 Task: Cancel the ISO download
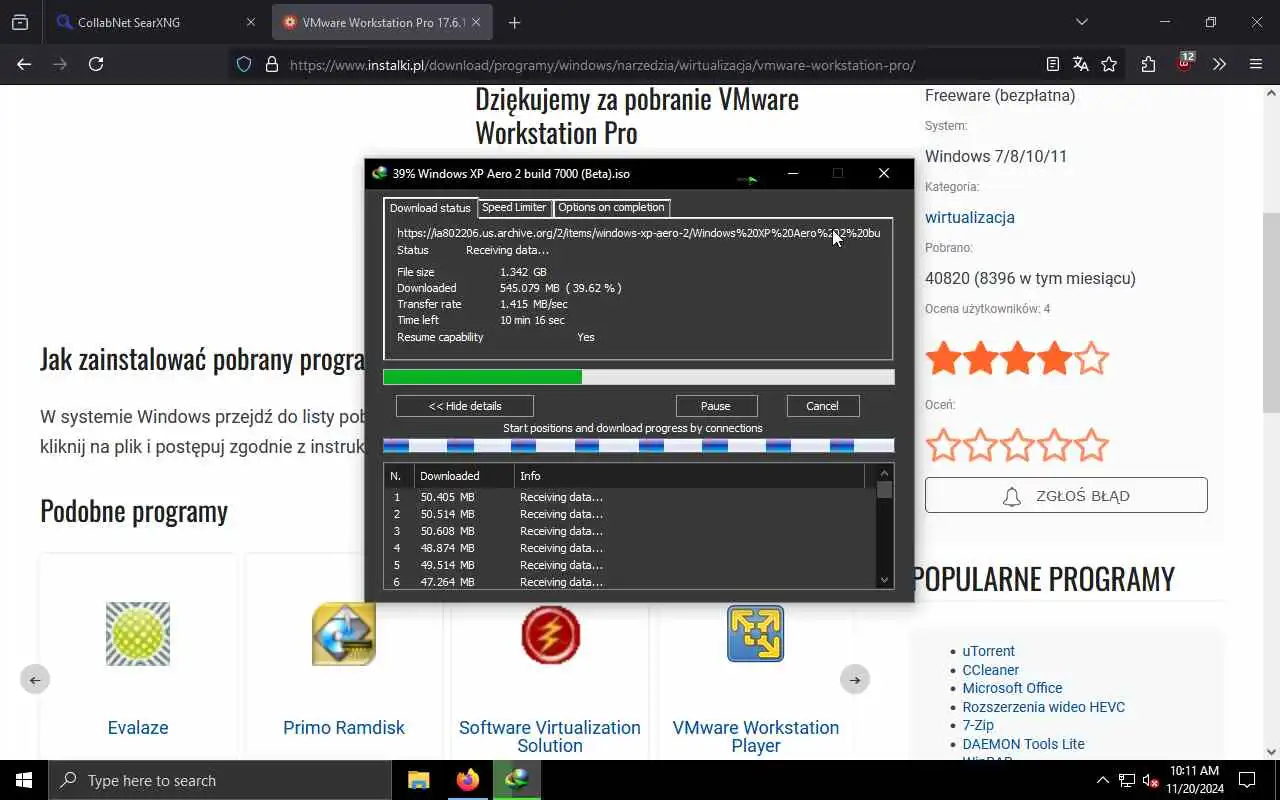click(x=822, y=406)
